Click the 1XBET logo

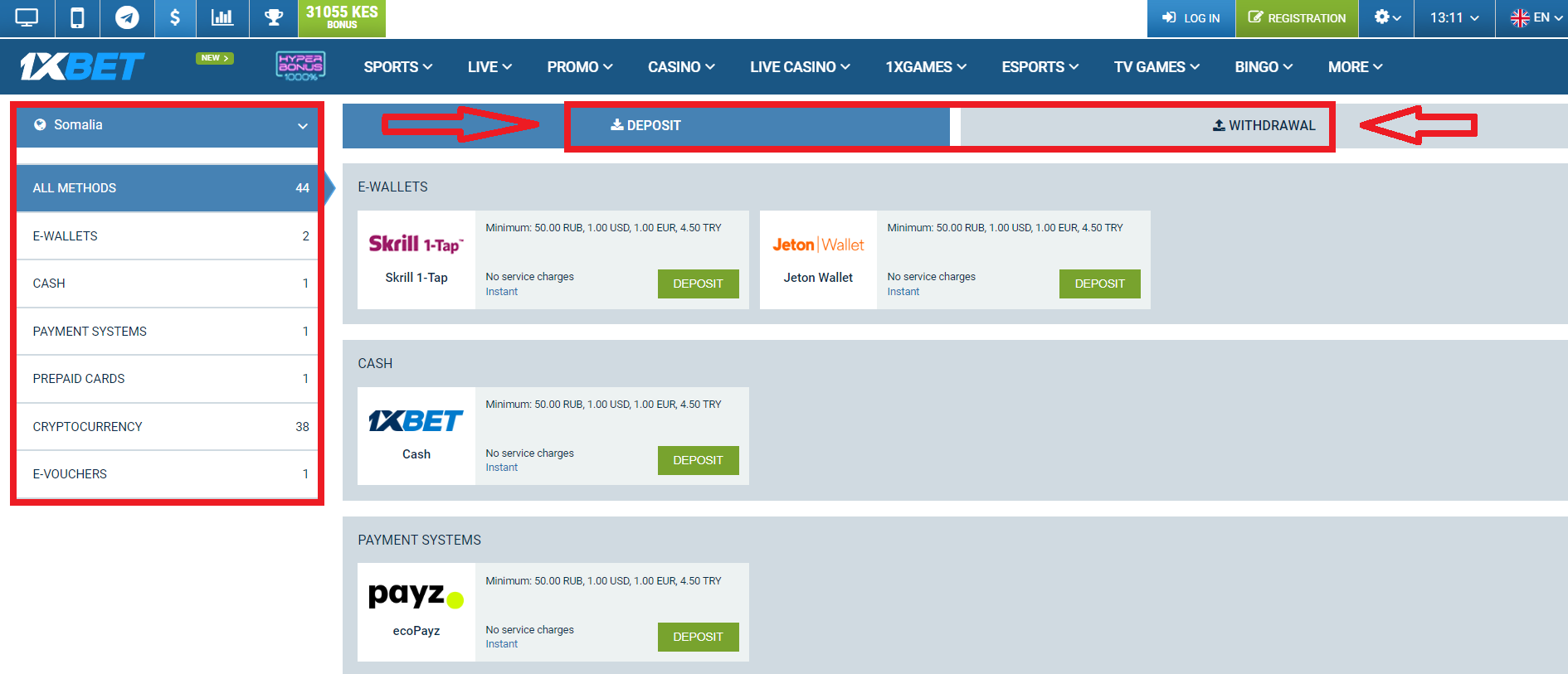tap(82, 66)
